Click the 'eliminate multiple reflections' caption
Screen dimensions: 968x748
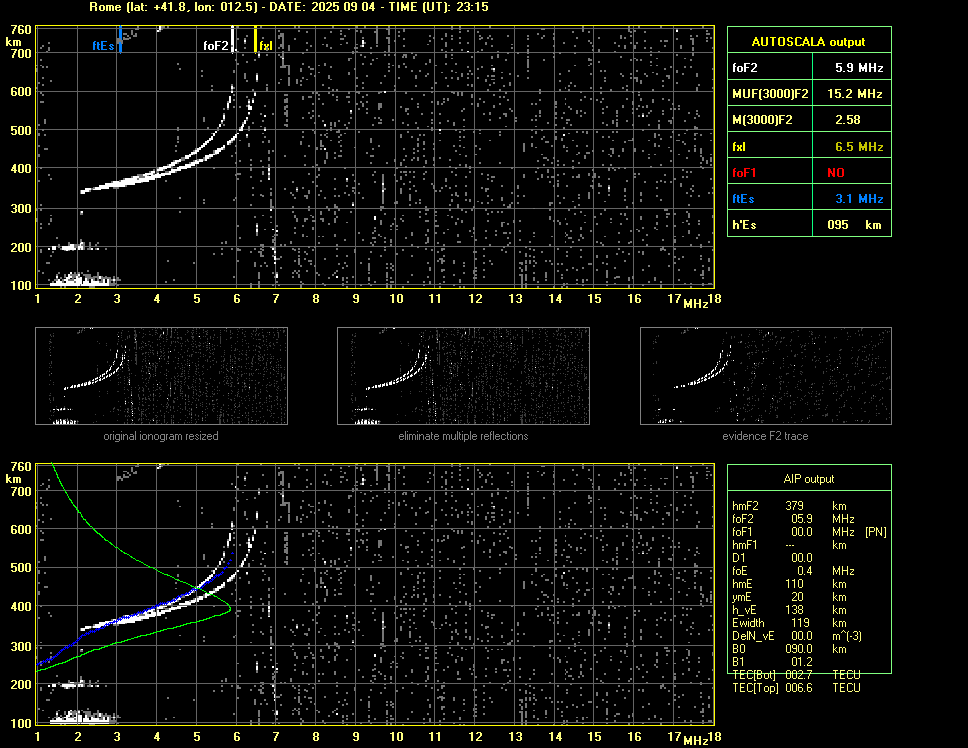[463, 436]
